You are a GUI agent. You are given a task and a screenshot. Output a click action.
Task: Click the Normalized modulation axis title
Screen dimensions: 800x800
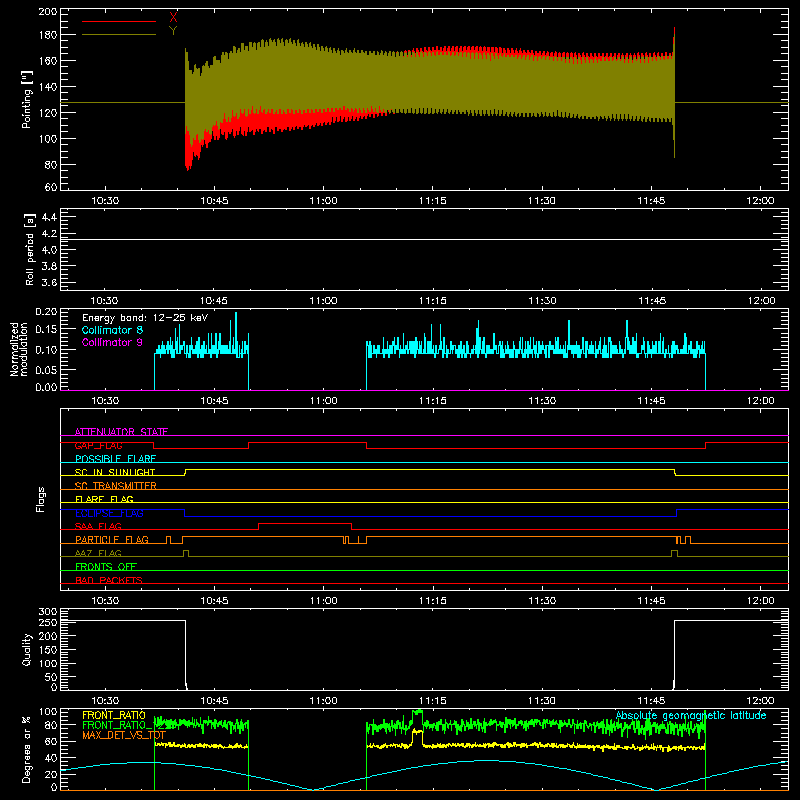pyautogui.click(x=19, y=349)
